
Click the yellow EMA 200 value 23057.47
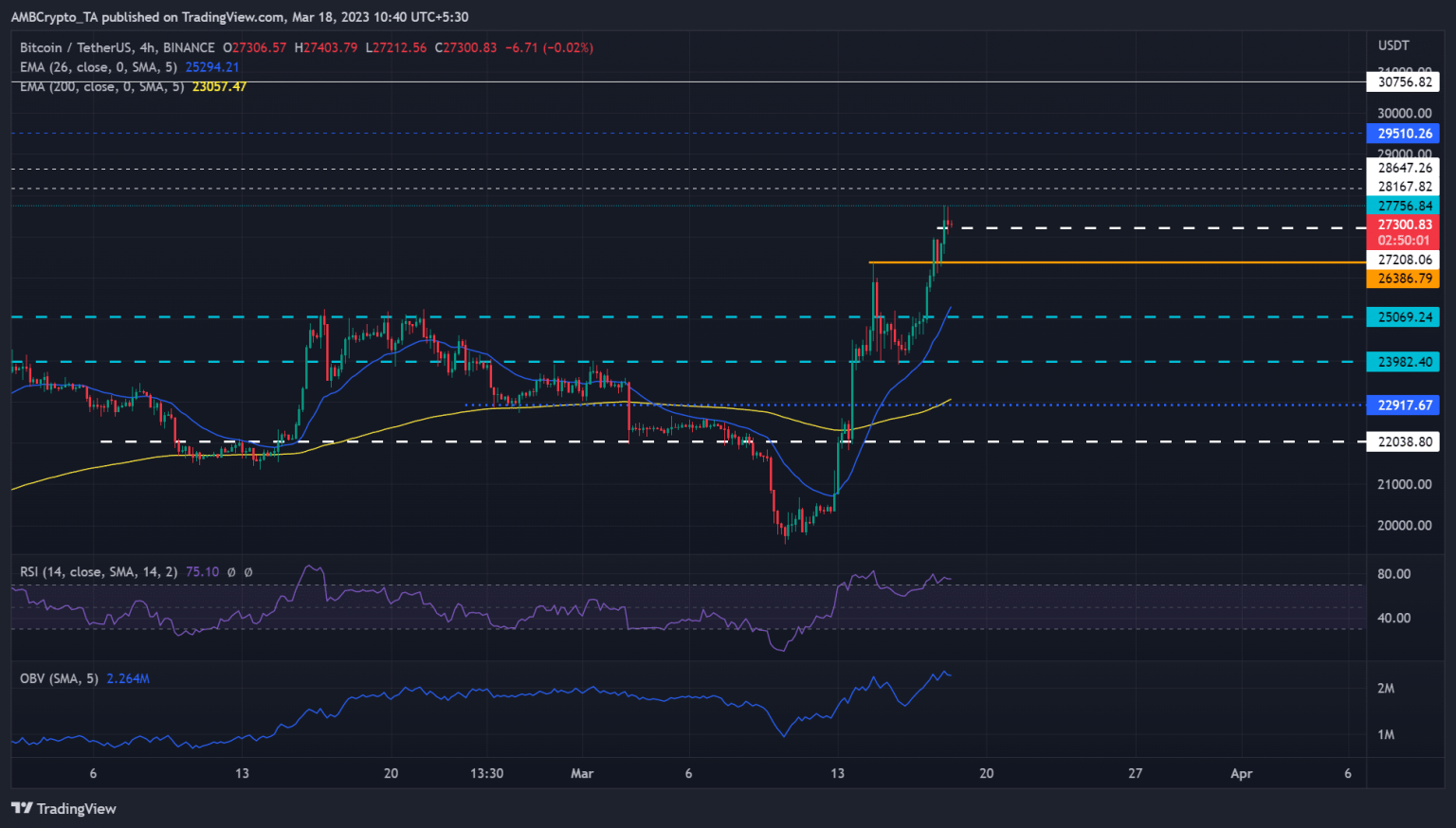[x=219, y=86]
